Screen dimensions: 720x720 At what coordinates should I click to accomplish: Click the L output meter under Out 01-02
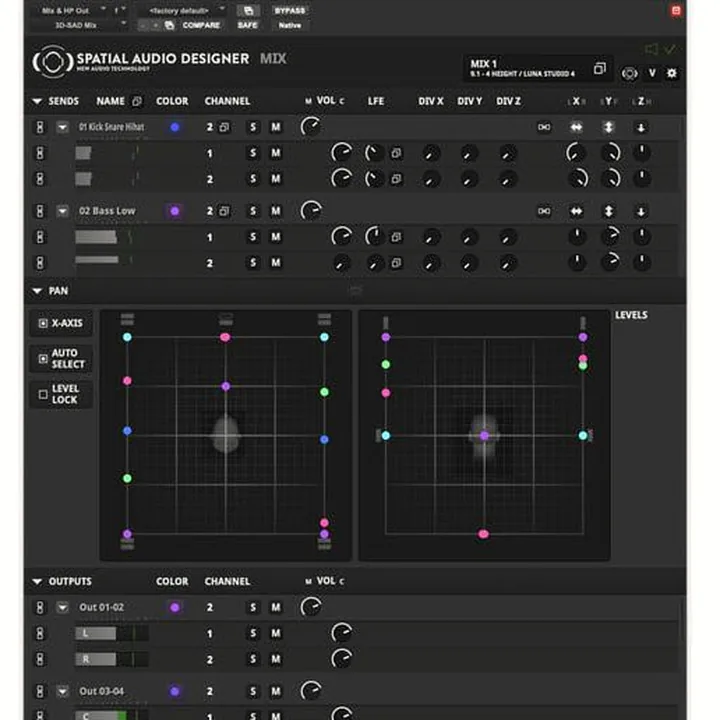(x=112, y=634)
